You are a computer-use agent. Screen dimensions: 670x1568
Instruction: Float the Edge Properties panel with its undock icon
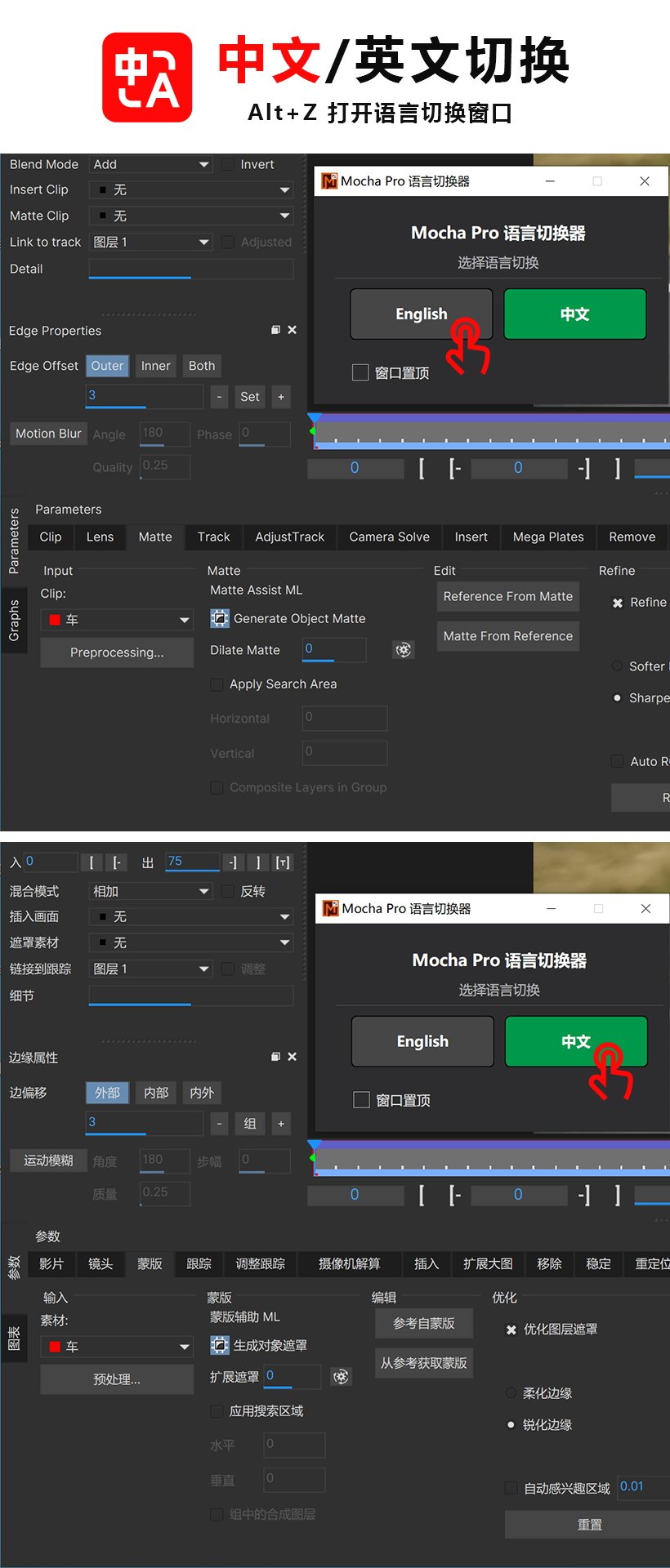click(x=275, y=330)
